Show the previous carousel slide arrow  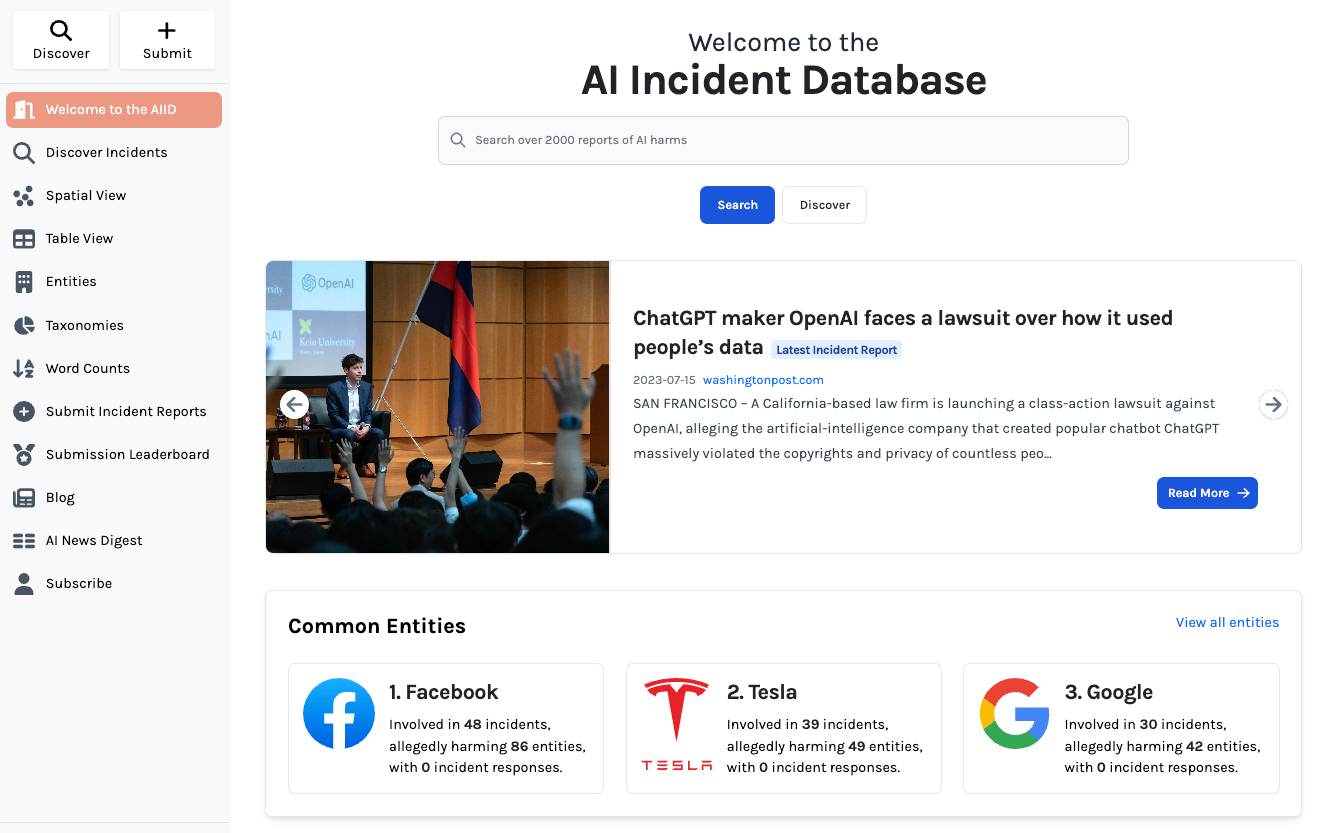(294, 404)
